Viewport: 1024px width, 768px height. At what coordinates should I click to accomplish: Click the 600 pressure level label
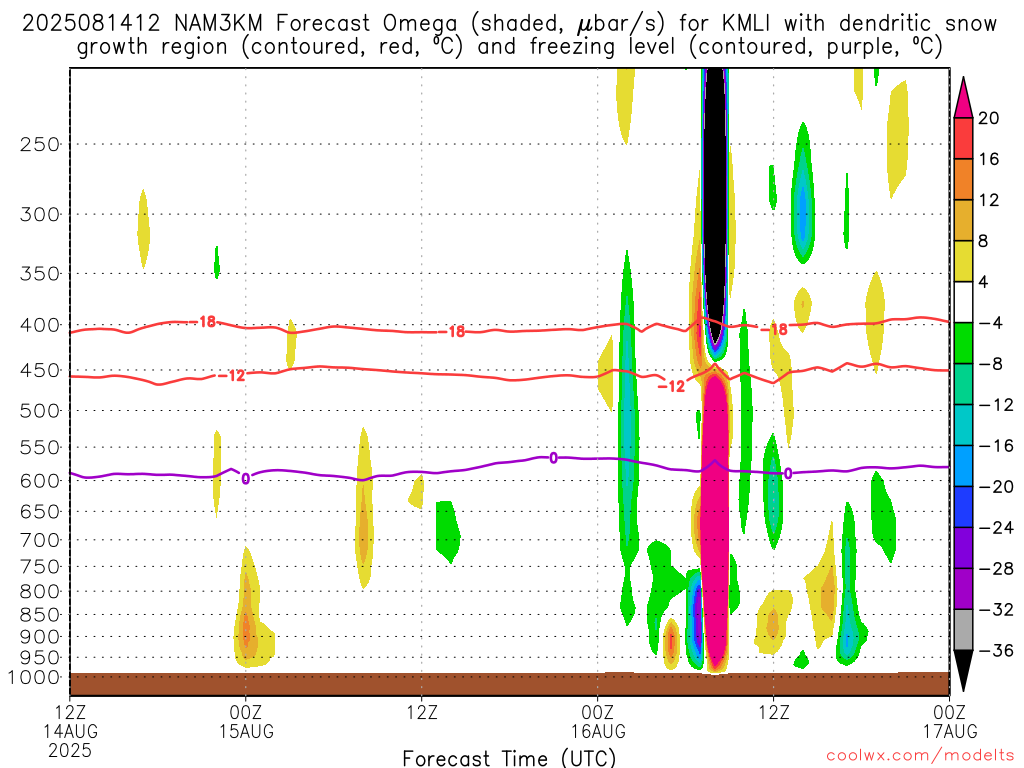coord(40,481)
